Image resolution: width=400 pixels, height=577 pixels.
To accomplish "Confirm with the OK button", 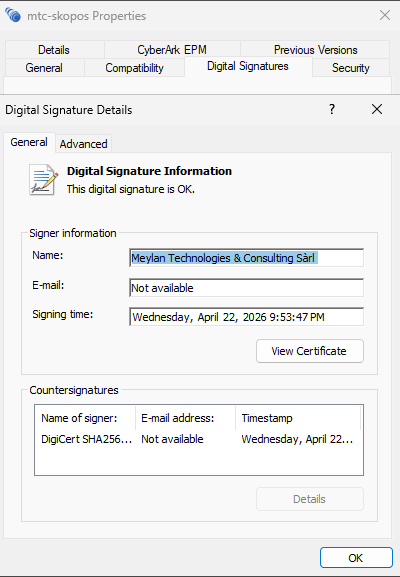I will click(x=356, y=558).
